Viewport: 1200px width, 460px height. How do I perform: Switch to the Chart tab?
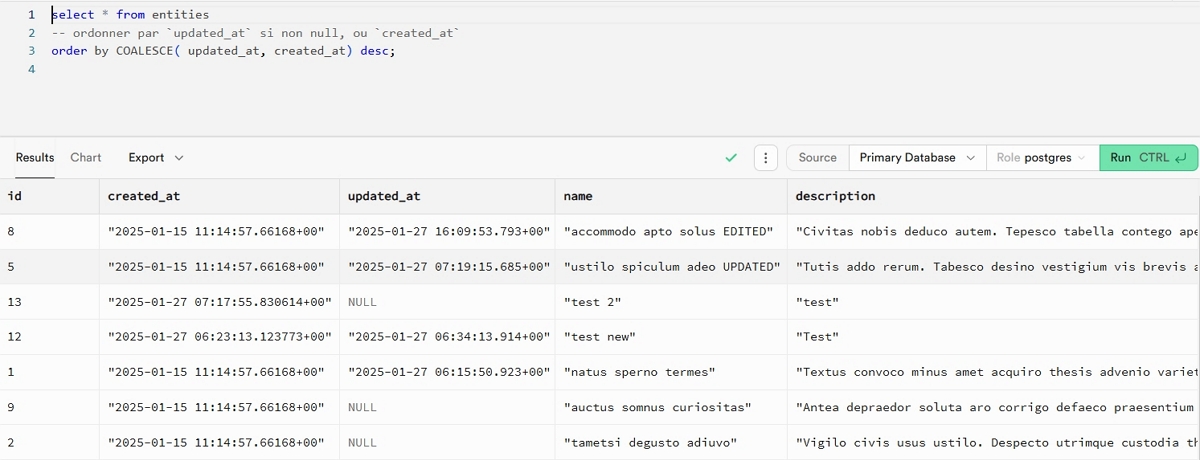point(86,158)
